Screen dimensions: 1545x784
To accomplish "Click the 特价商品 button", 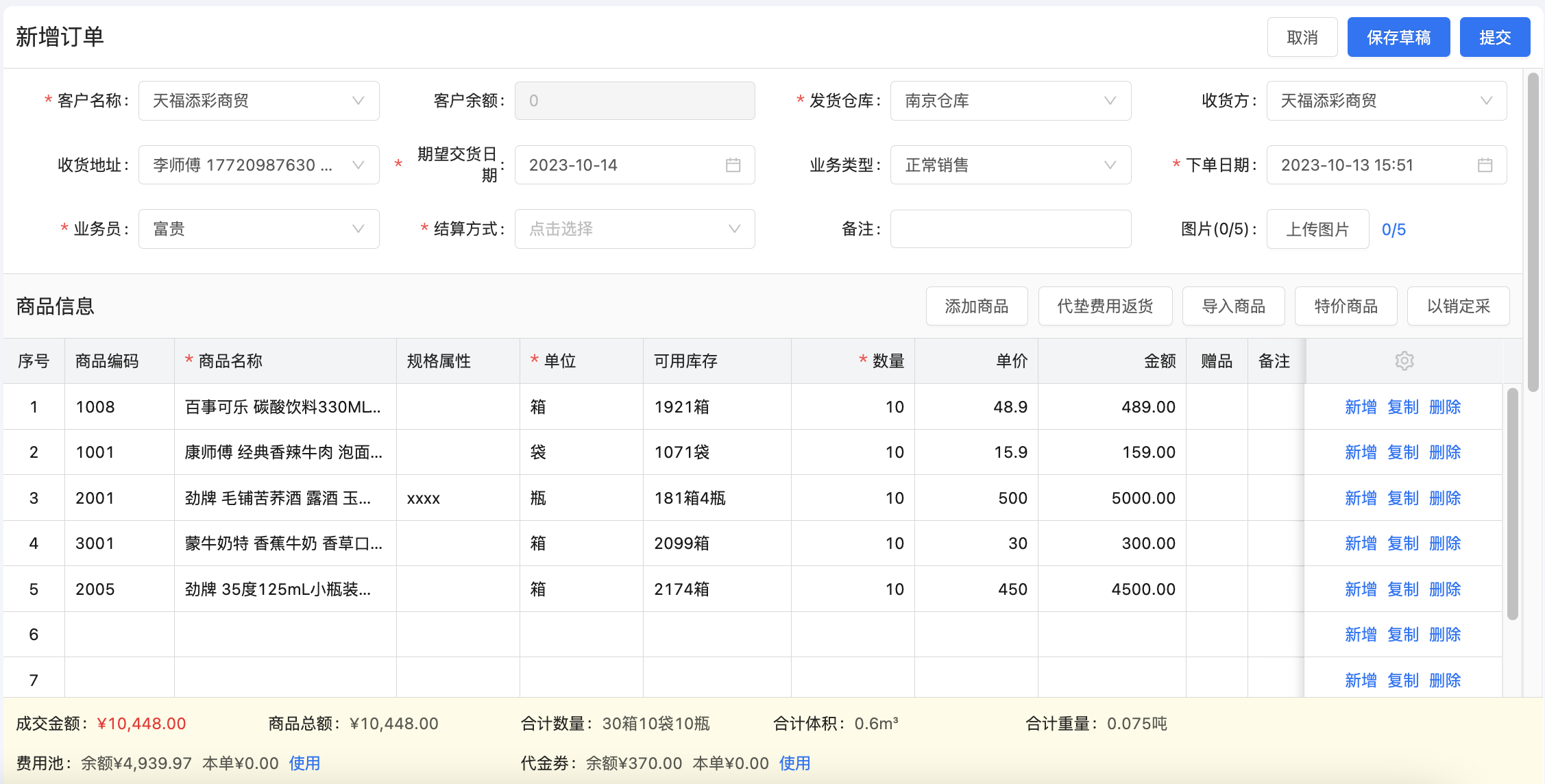I will pyautogui.click(x=1346, y=306).
